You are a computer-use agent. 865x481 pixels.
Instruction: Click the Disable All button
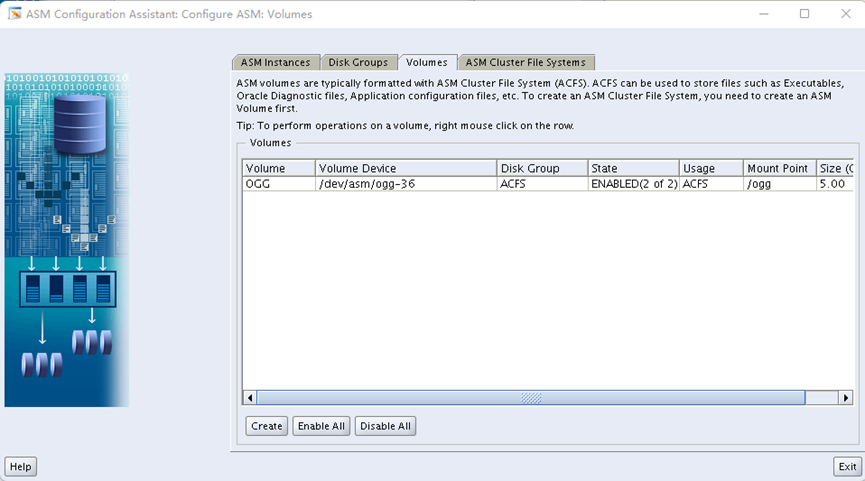coord(386,426)
